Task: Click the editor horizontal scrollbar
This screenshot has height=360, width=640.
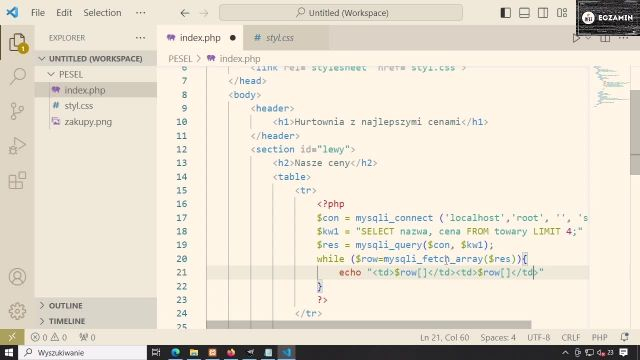Action: coord(369,325)
